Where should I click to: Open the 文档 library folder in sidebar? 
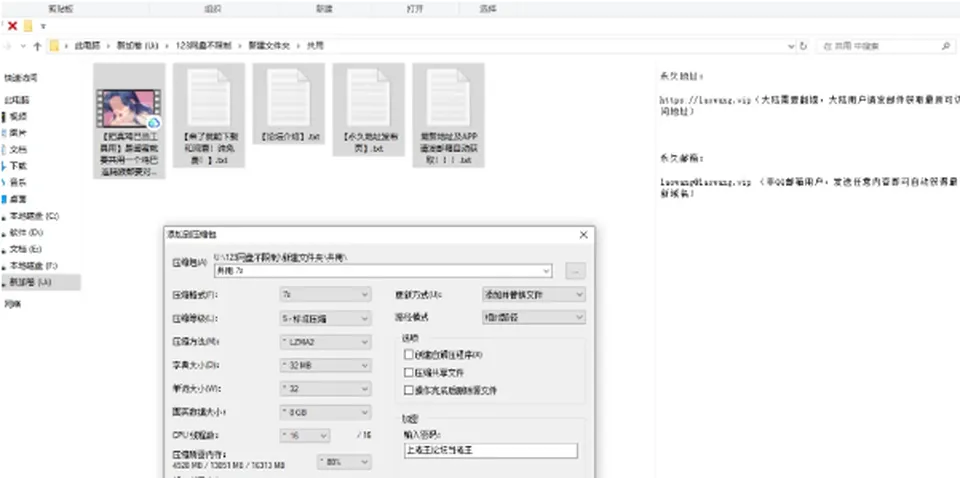[18, 149]
